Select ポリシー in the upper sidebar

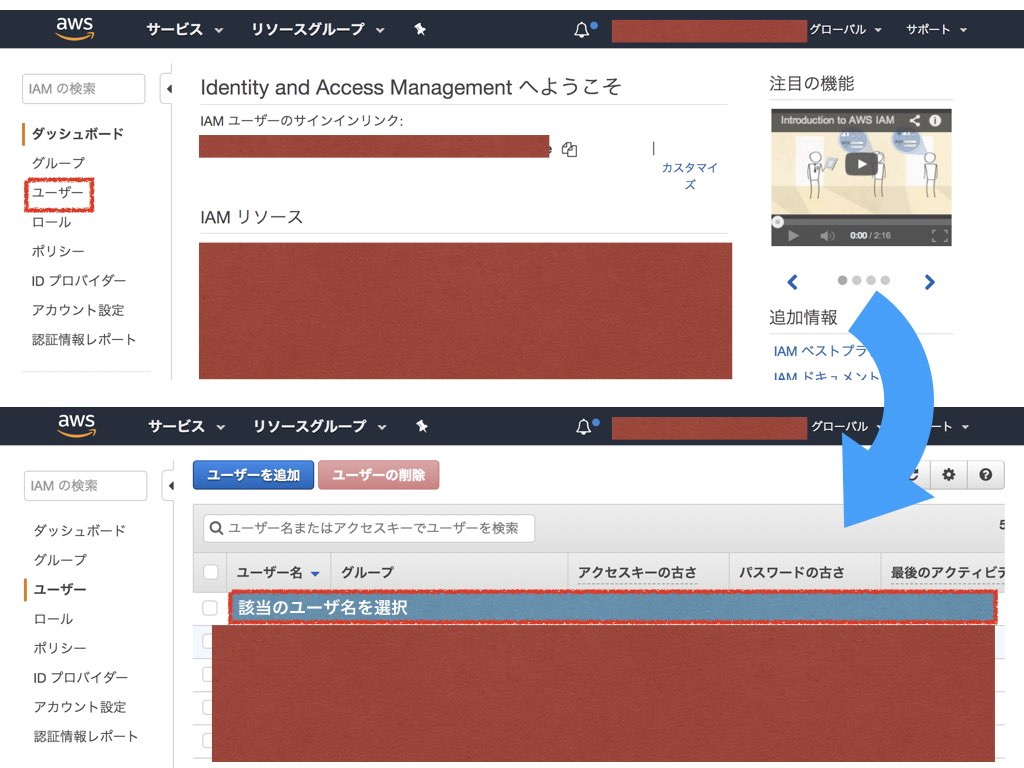coord(58,251)
